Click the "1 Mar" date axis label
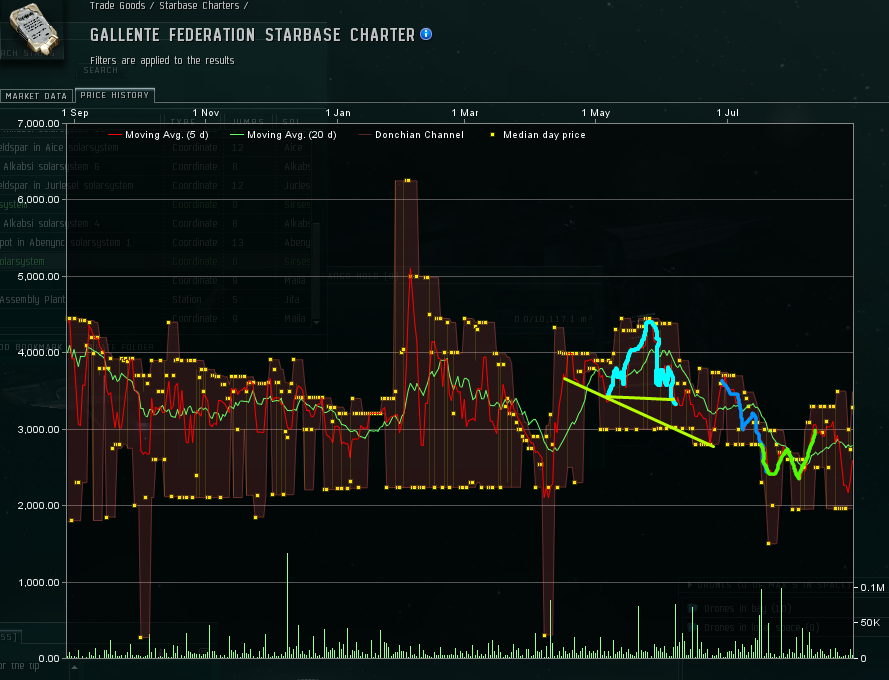 [x=465, y=112]
